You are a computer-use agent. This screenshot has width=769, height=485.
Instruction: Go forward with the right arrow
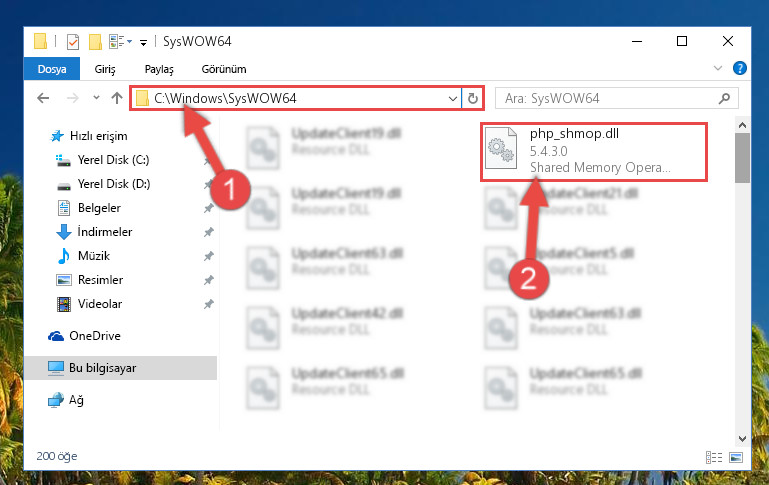(x=73, y=98)
